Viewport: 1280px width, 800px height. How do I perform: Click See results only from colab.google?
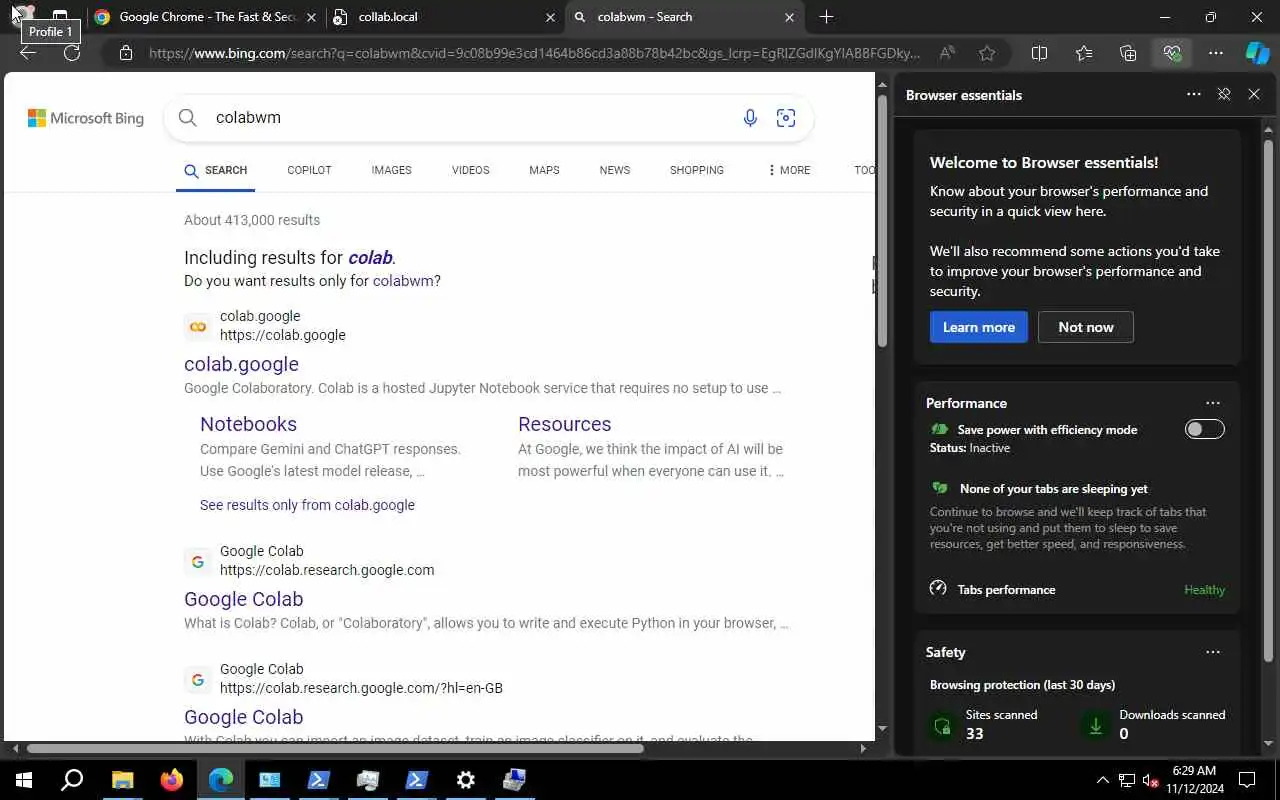307,505
